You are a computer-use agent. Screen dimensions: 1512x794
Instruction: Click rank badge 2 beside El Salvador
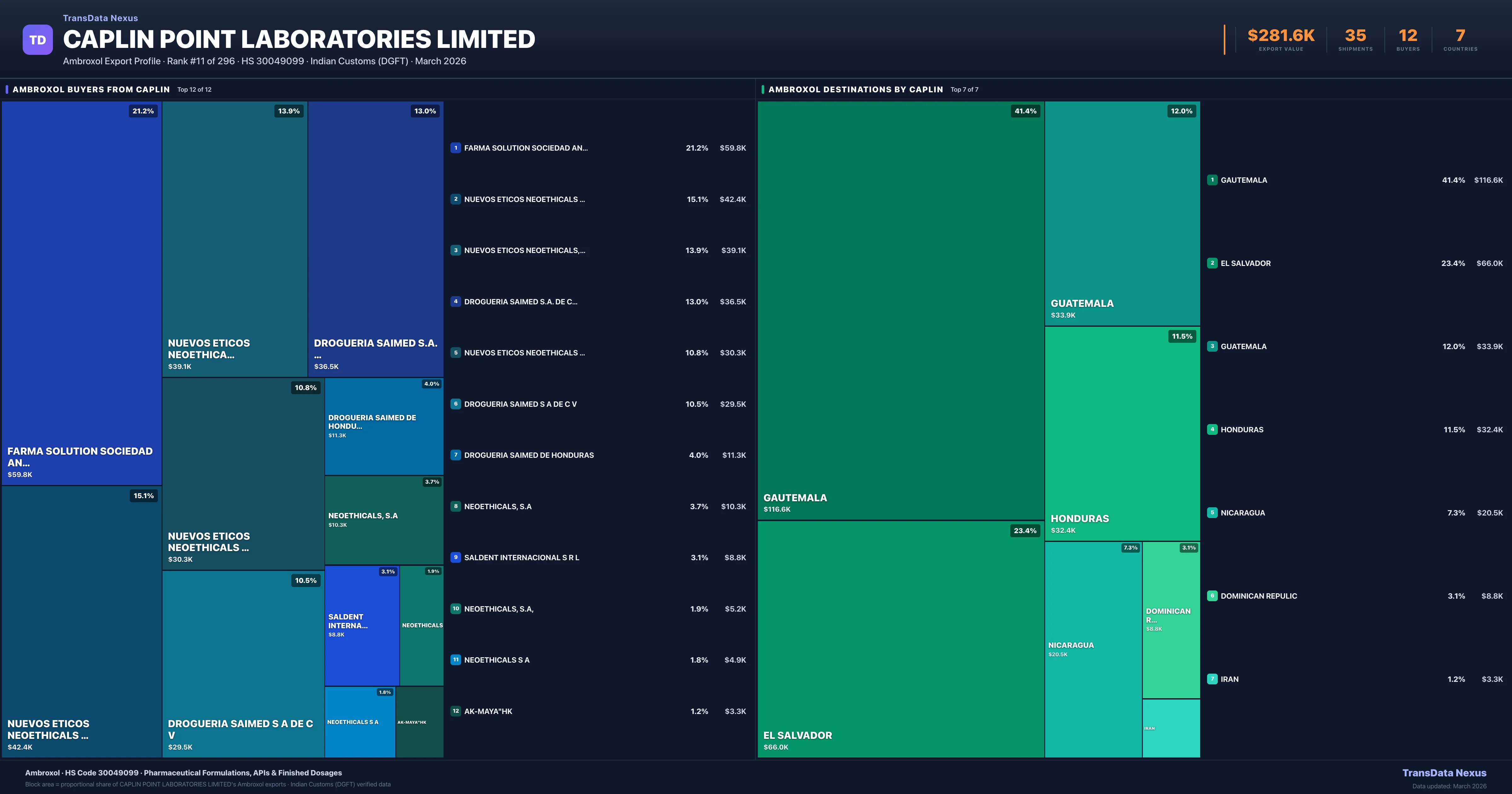(1212, 263)
